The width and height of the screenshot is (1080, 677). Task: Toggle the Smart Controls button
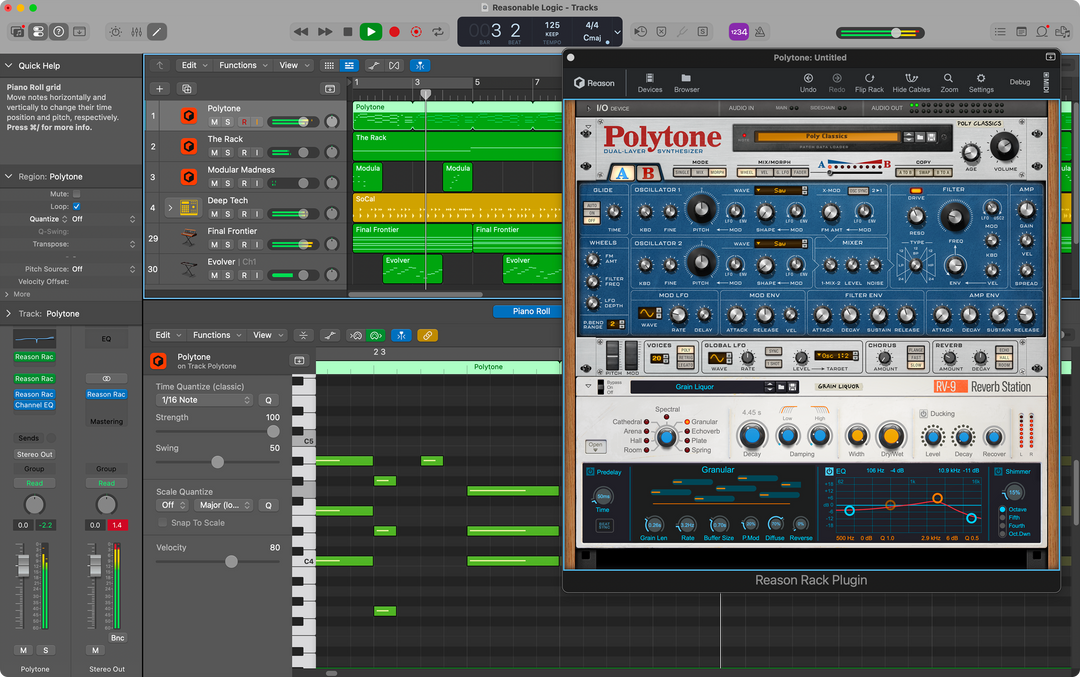point(116,32)
